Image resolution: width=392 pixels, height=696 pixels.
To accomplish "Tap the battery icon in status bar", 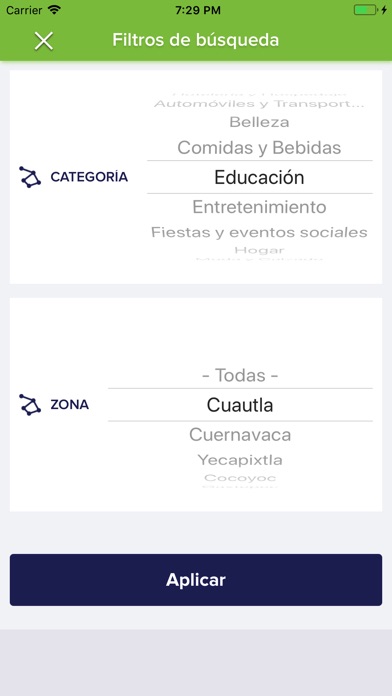I will point(365,10).
